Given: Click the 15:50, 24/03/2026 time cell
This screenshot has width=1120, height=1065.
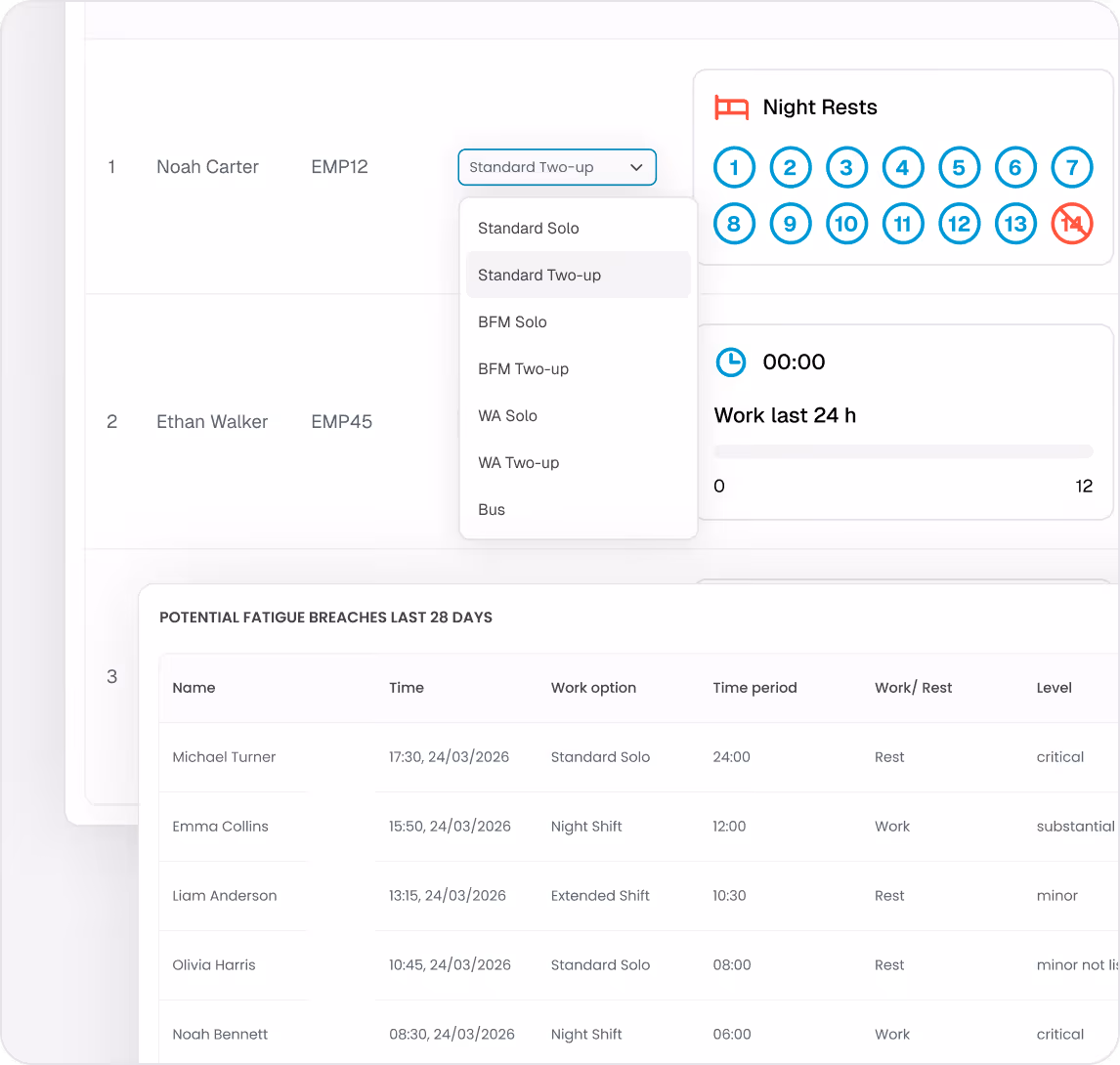Looking at the screenshot, I should 450,827.
